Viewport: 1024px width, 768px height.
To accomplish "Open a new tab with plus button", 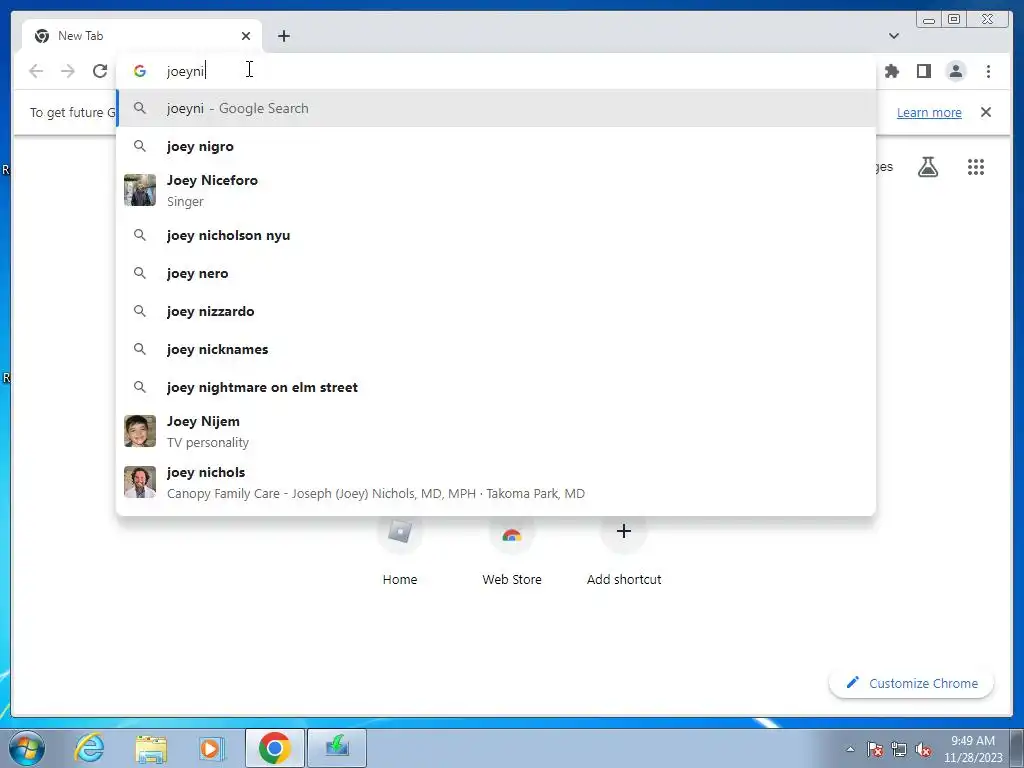I will pyautogui.click(x=283, y=36).
